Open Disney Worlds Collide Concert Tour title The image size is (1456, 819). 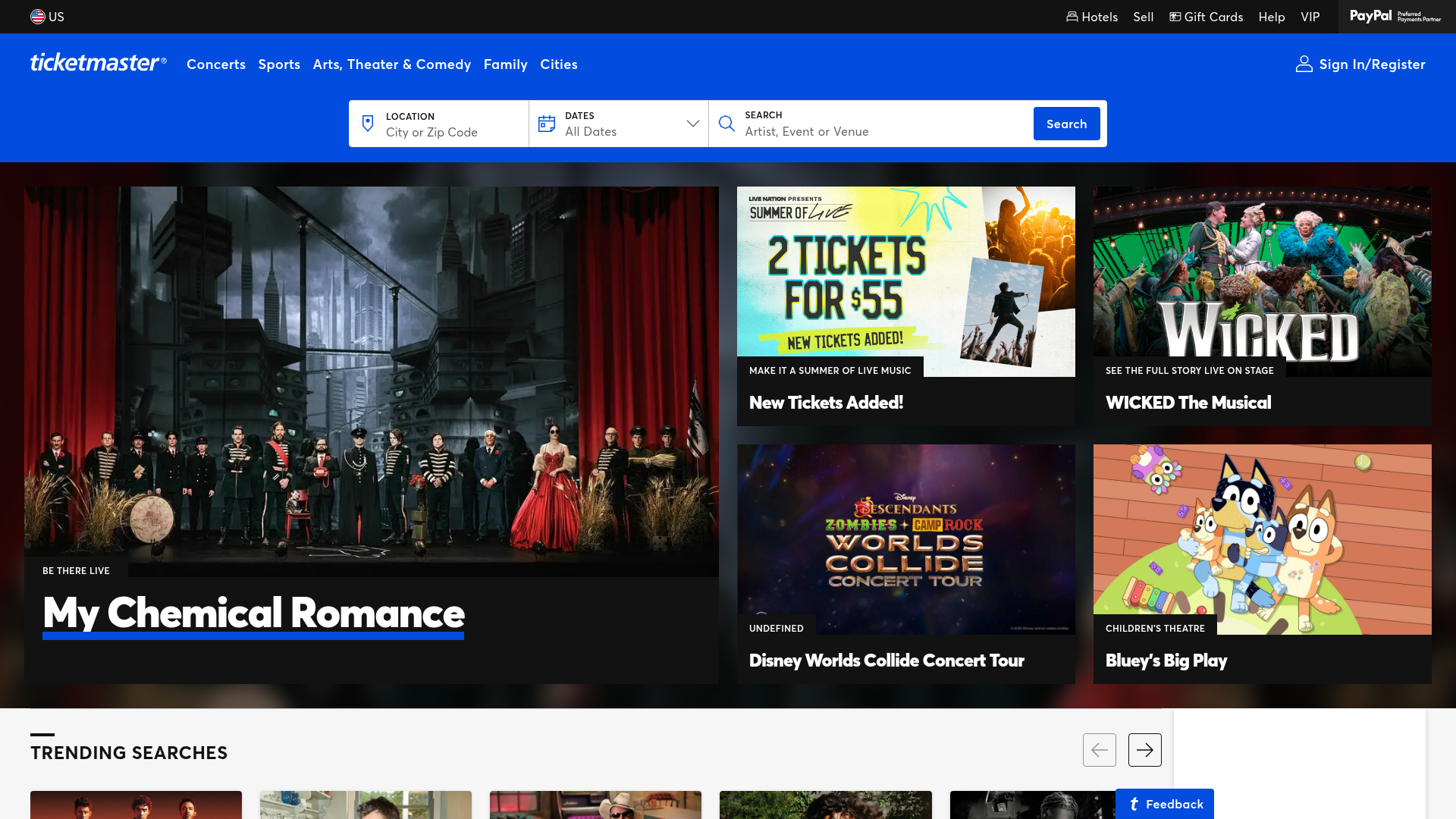coord(886,661)
